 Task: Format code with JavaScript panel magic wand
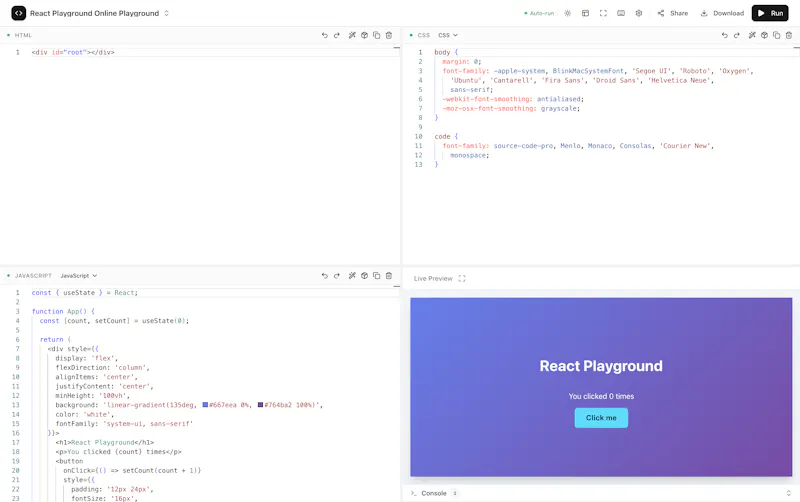pyautogui.click(x=352, y=275)
